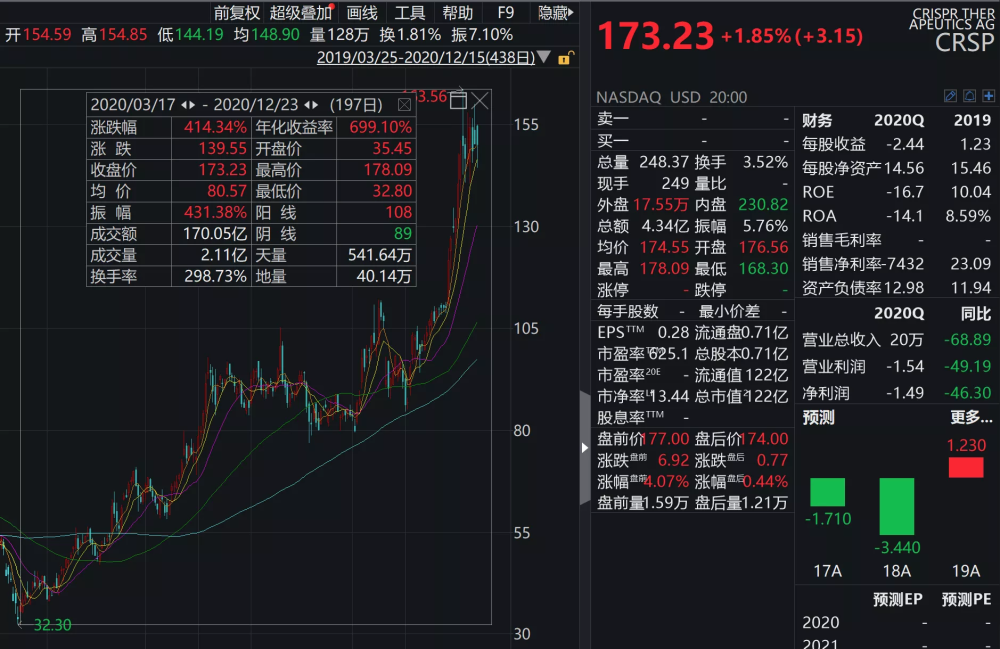Click the 每股收益 -2.44 value
Image resolution: width=1000 pixels, height=649 pixels.
click(904, 144)
